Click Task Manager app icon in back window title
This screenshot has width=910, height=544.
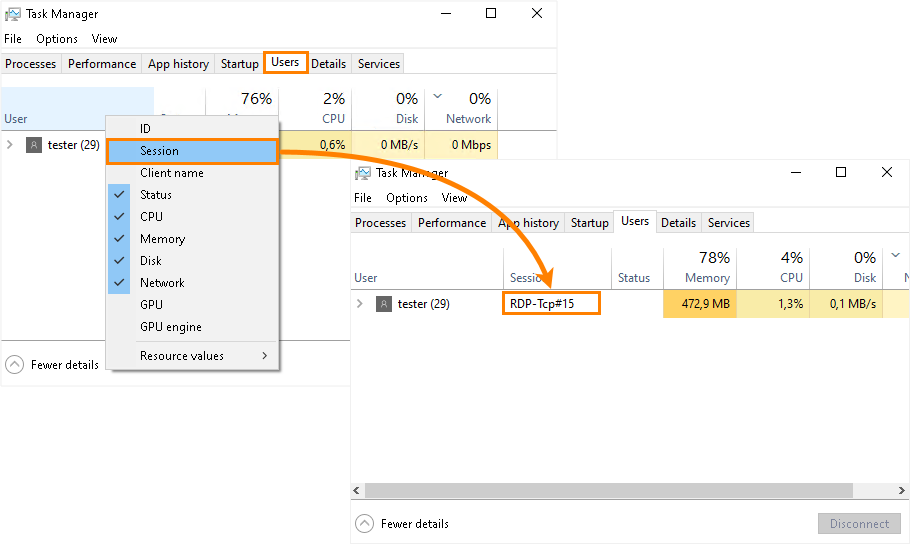coord(12,14)
